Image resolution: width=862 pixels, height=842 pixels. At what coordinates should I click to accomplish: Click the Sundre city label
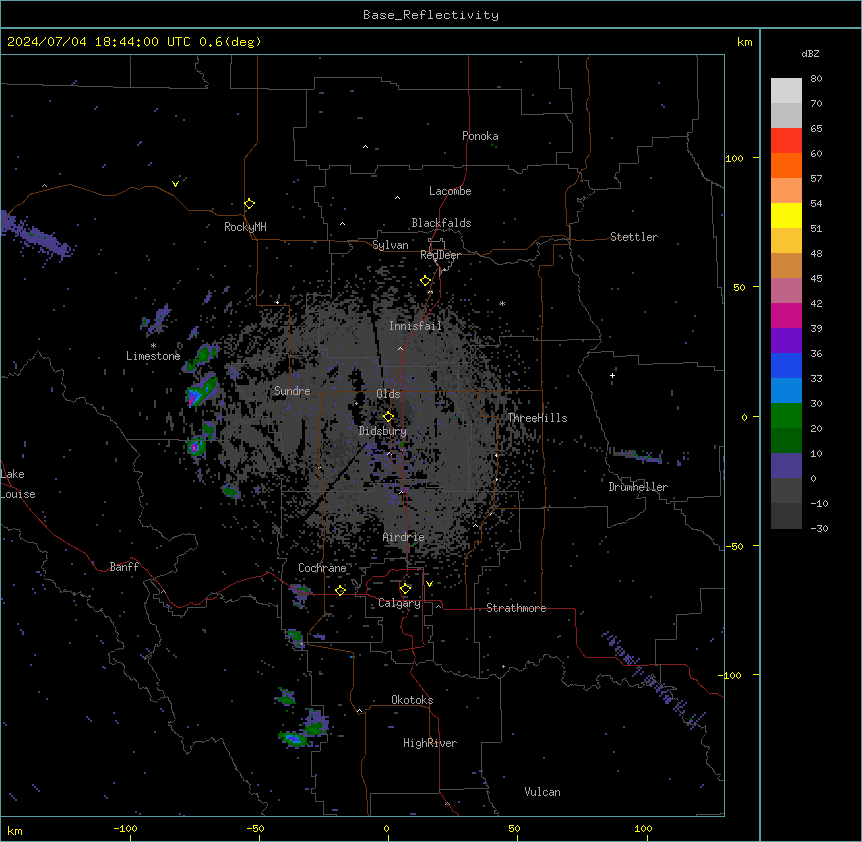pos(292,391)
